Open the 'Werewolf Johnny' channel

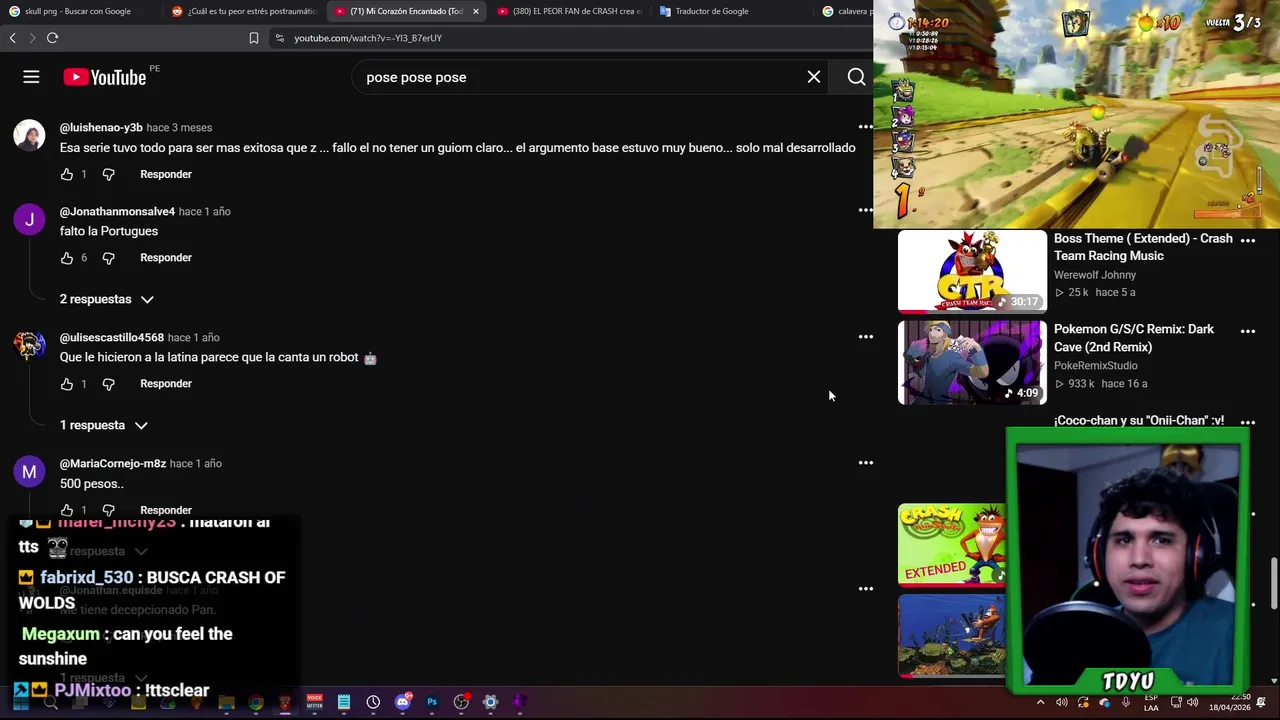click(x=1095, y=275)
